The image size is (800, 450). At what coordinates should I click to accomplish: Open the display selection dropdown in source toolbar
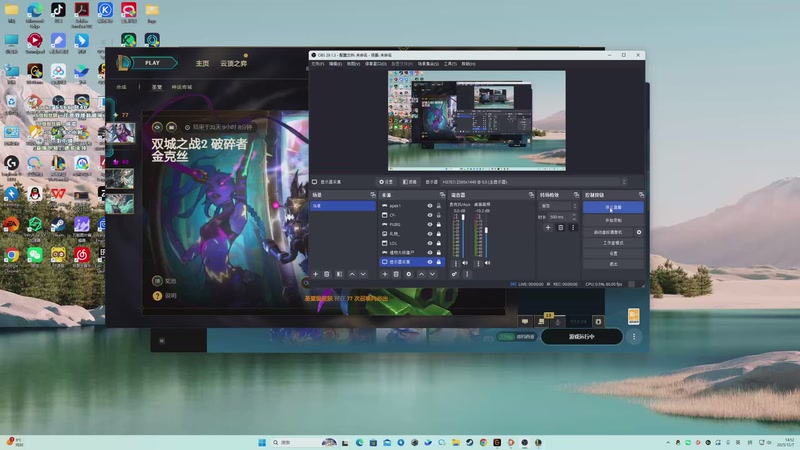click(535, 182)
